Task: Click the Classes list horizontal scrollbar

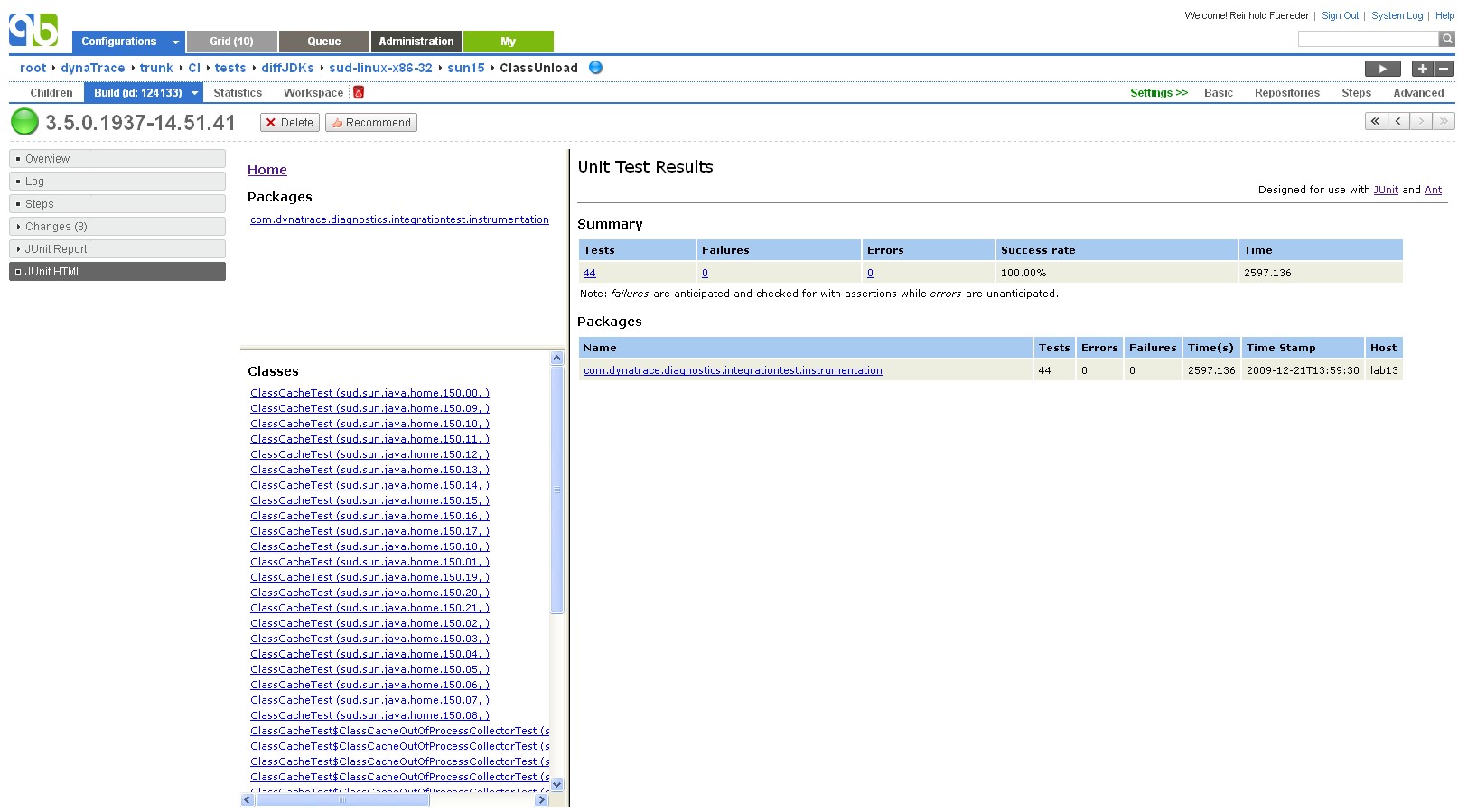Action: pyautogui.click(x=343, y=800)
